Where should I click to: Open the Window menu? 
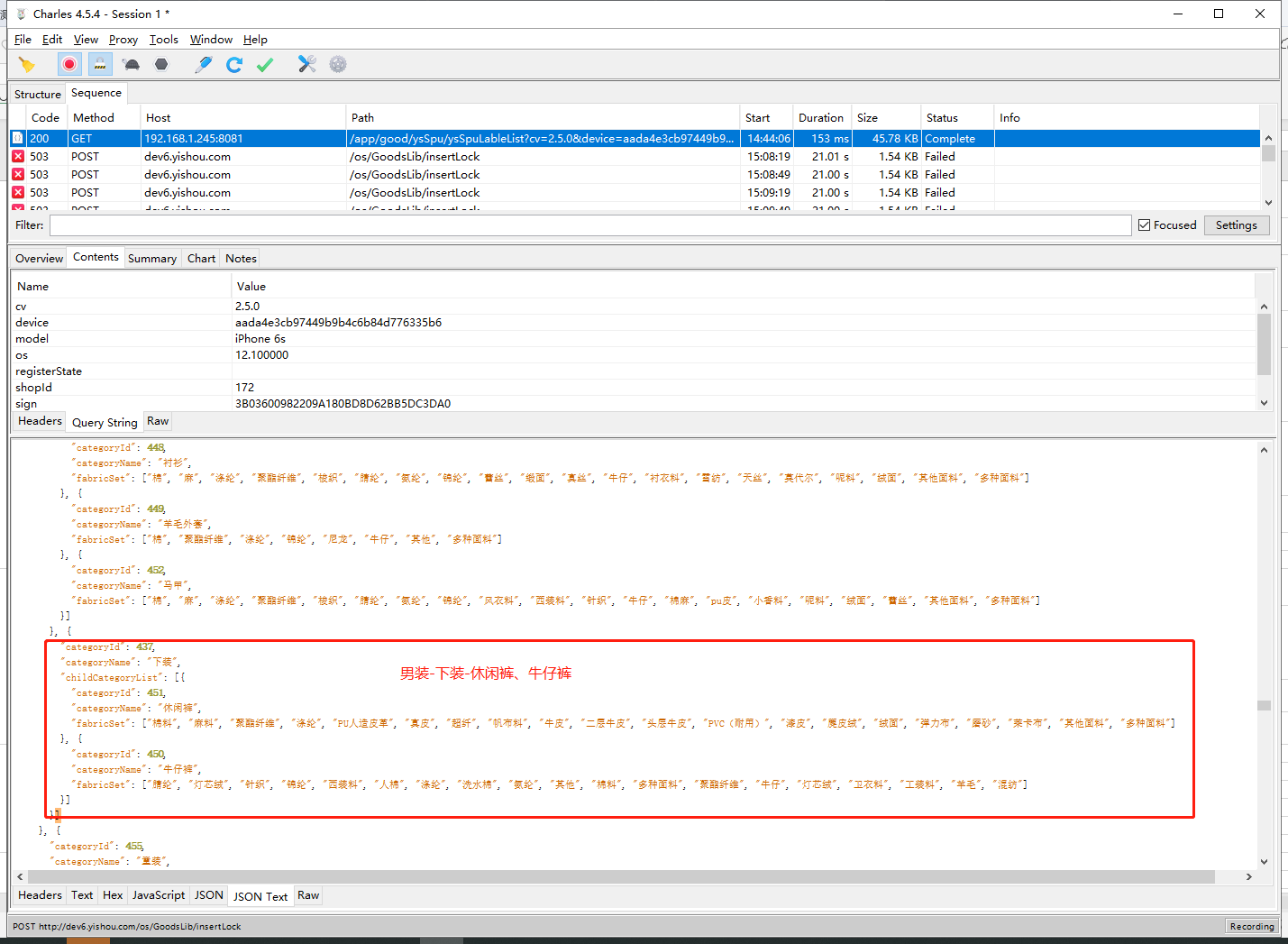[211, 40]
